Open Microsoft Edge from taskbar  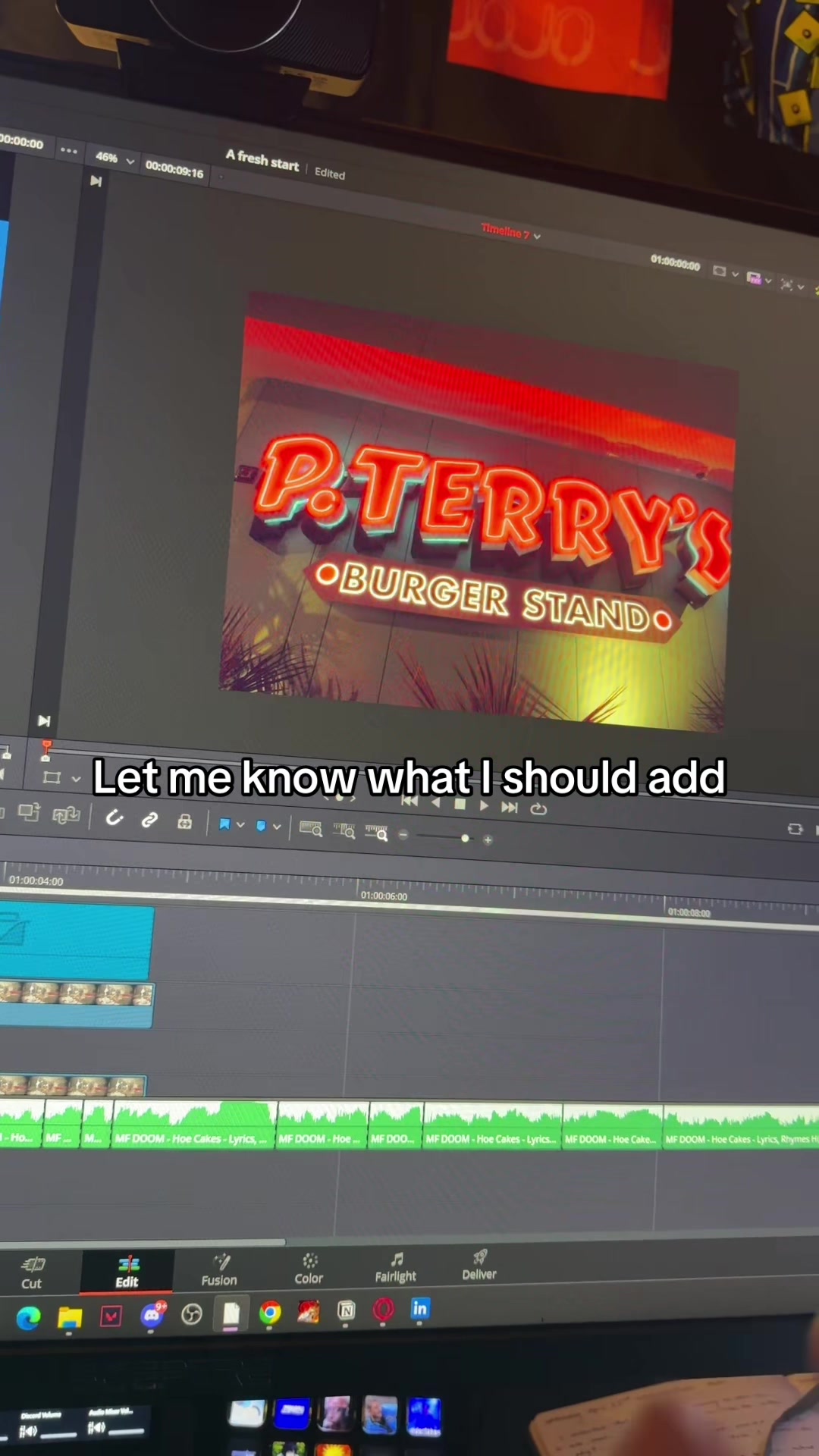[29, 1319]
